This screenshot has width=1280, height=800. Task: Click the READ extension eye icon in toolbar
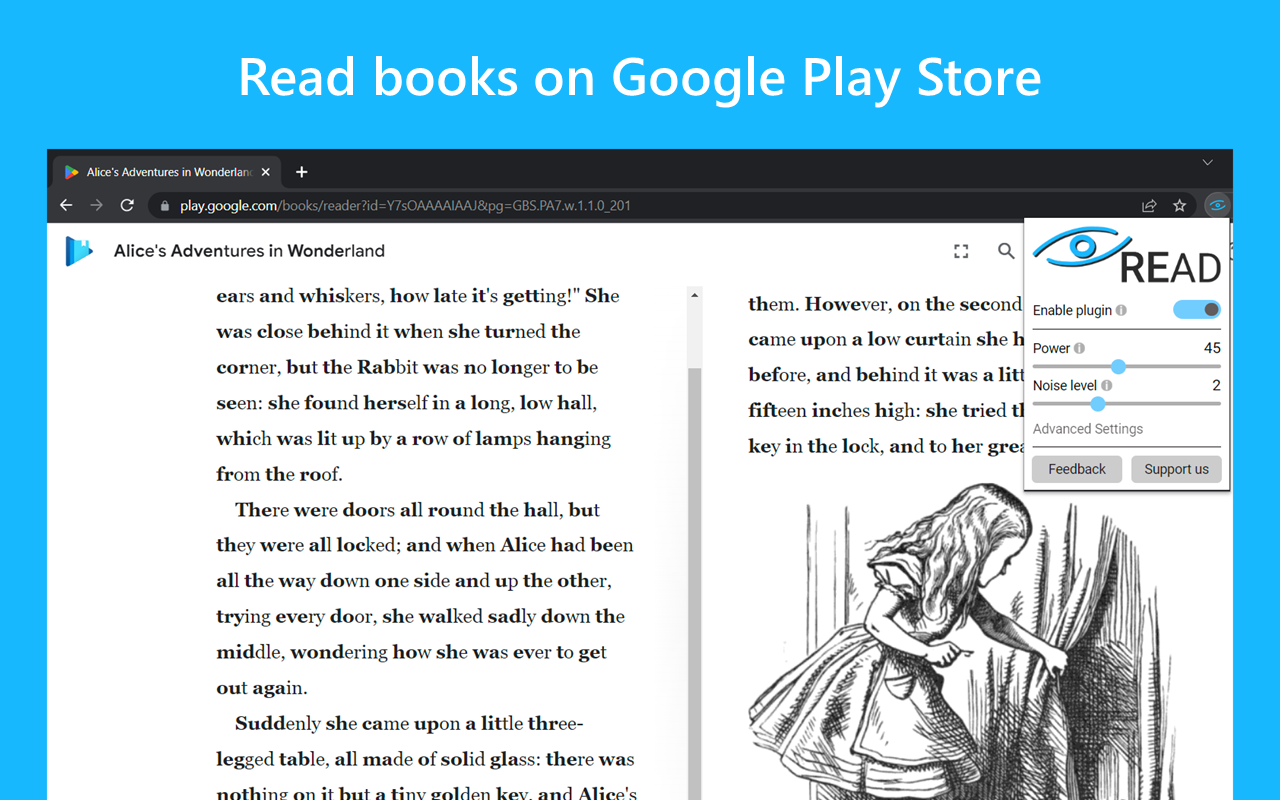(x=1217, y=205)
